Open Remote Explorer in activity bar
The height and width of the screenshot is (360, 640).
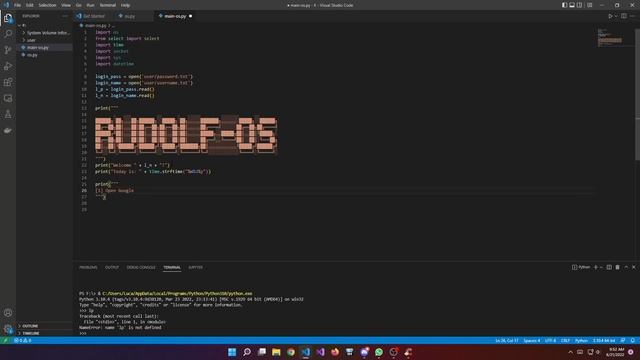[x=8, y=98]
